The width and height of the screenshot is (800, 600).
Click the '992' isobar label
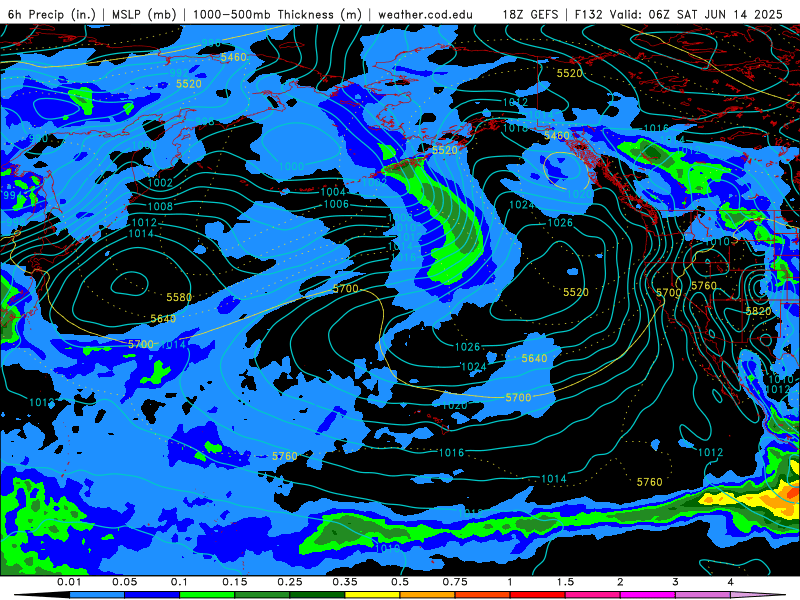click(x=179, y=72)
